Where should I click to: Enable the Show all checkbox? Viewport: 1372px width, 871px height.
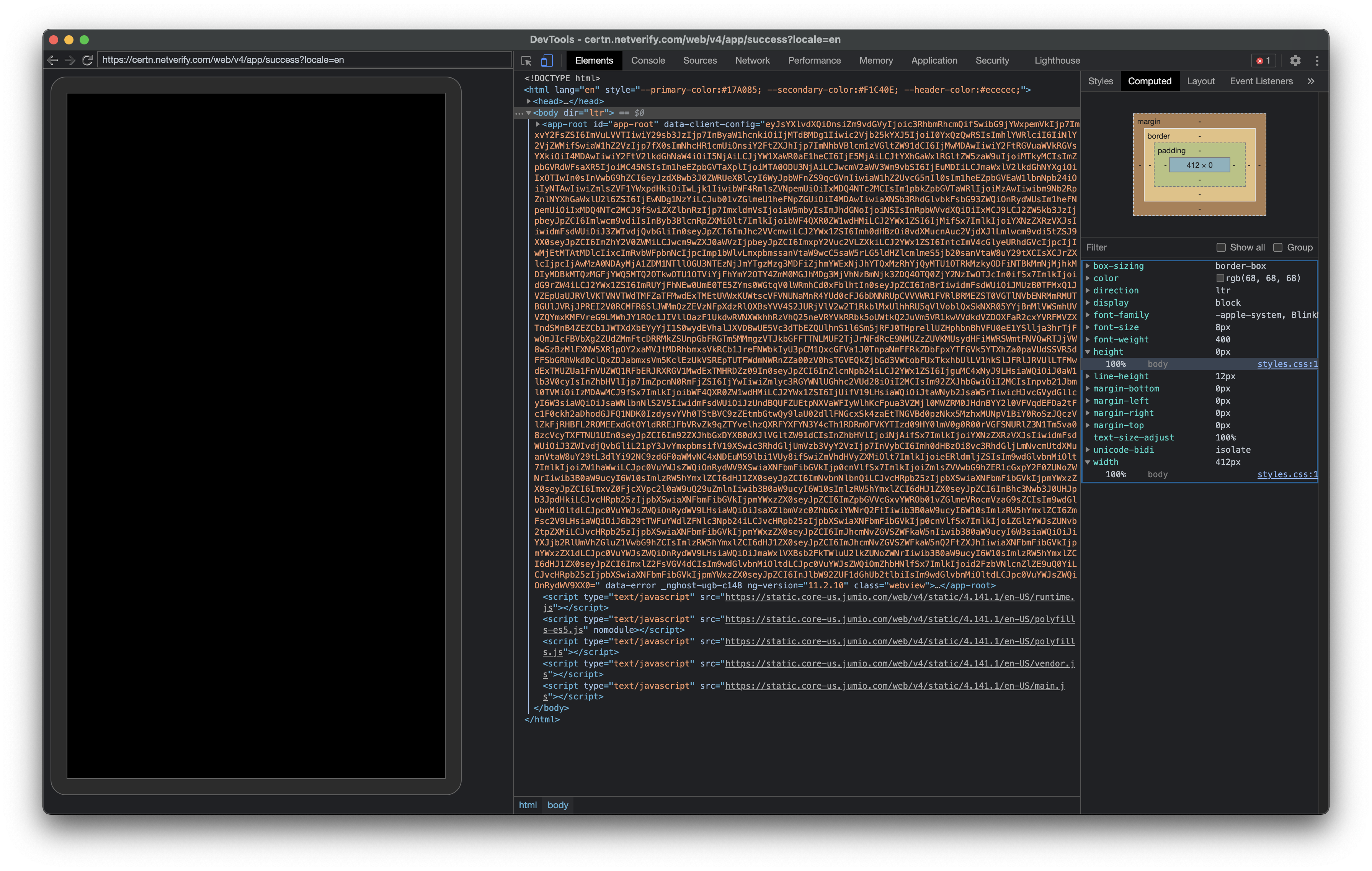[x=1221, y=247]
